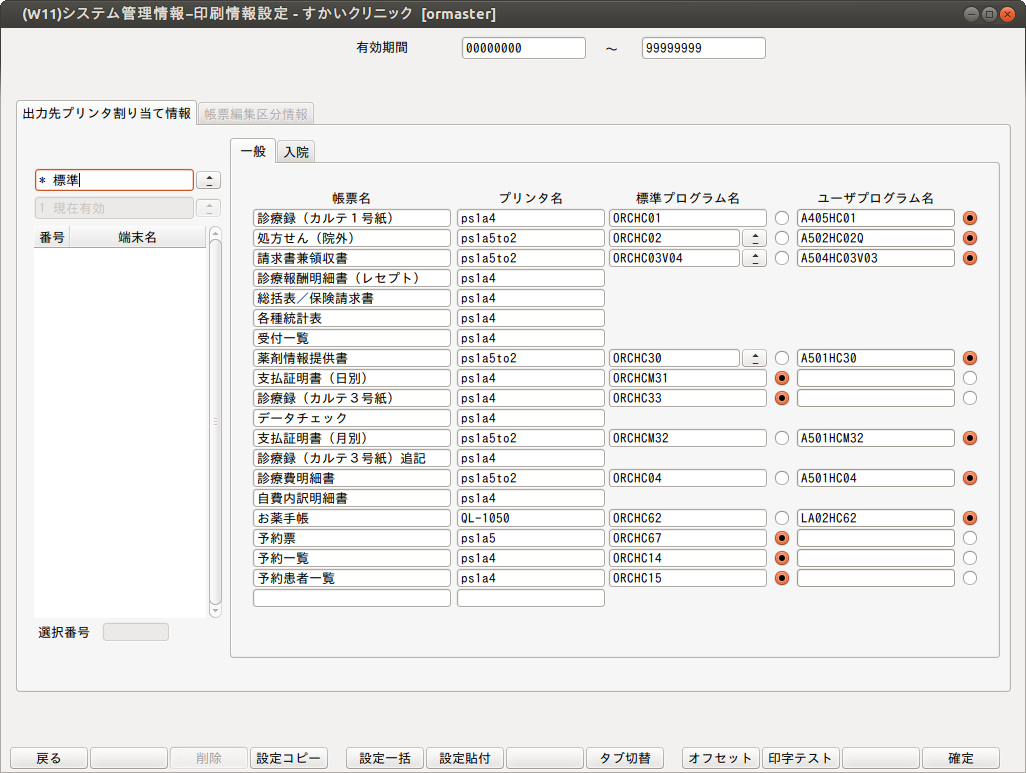Select user program radio for 処方せん（院外）
This screenshot has height=773, width=1026.
(970, 238)
